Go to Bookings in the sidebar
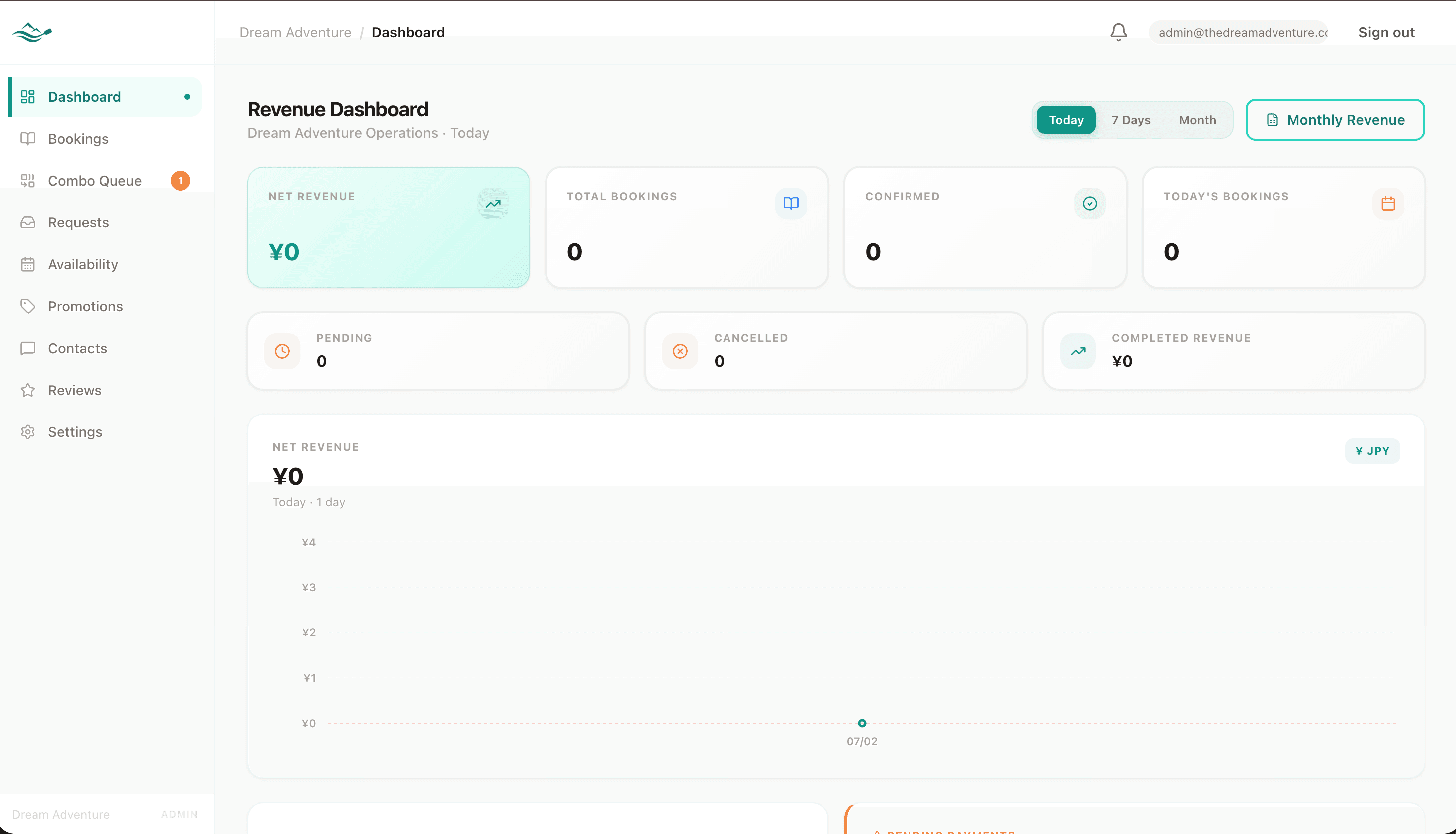This screenshot has width=1456, height=834. coord(106,139)
